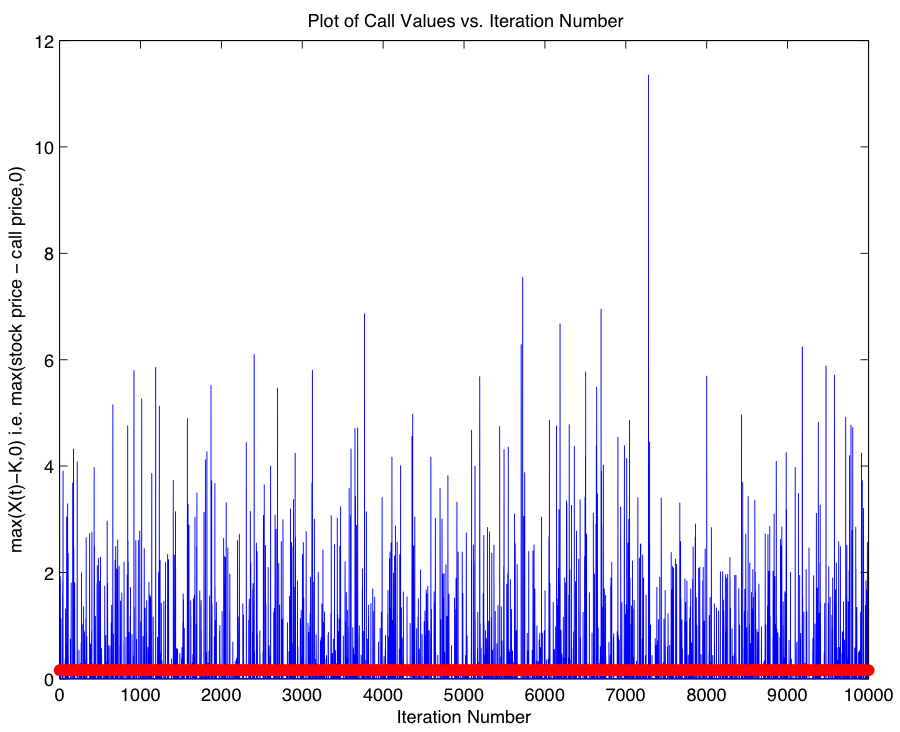
Task: Select the 'Iteration Number' x-axis label
Action: (463, 717)
